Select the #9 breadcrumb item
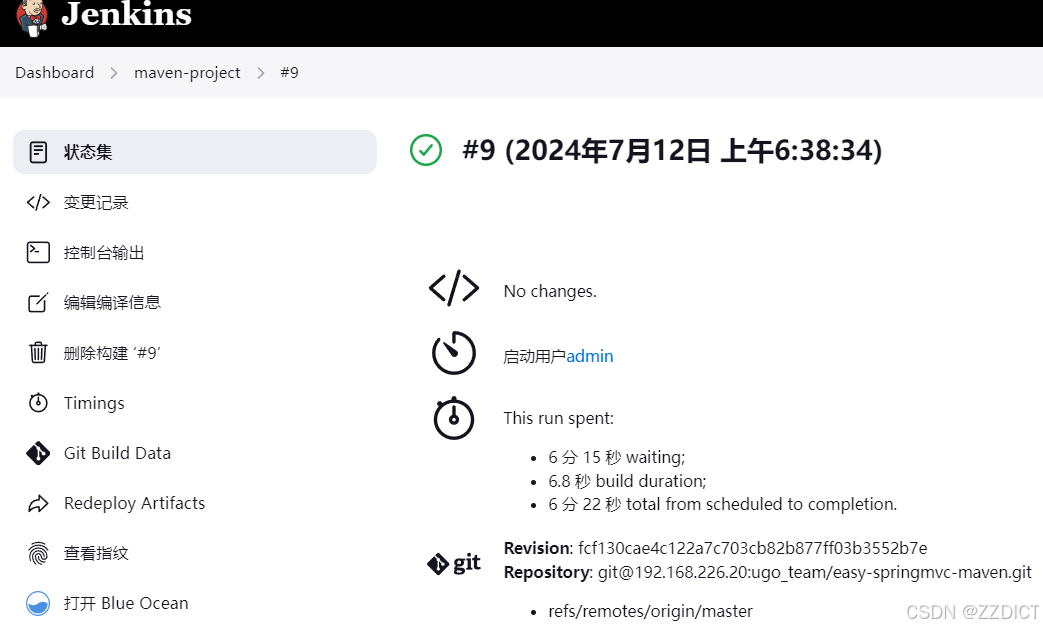This screenshot has height=630, width=1043. click(x=289, y=73)
